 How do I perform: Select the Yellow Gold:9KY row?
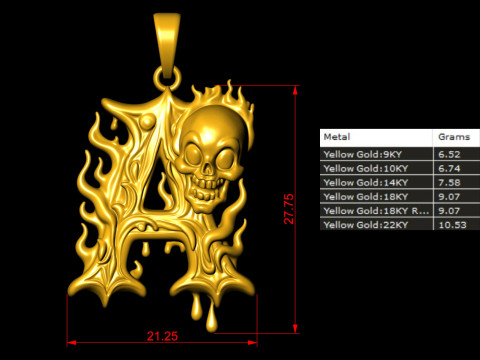[400, 154]
